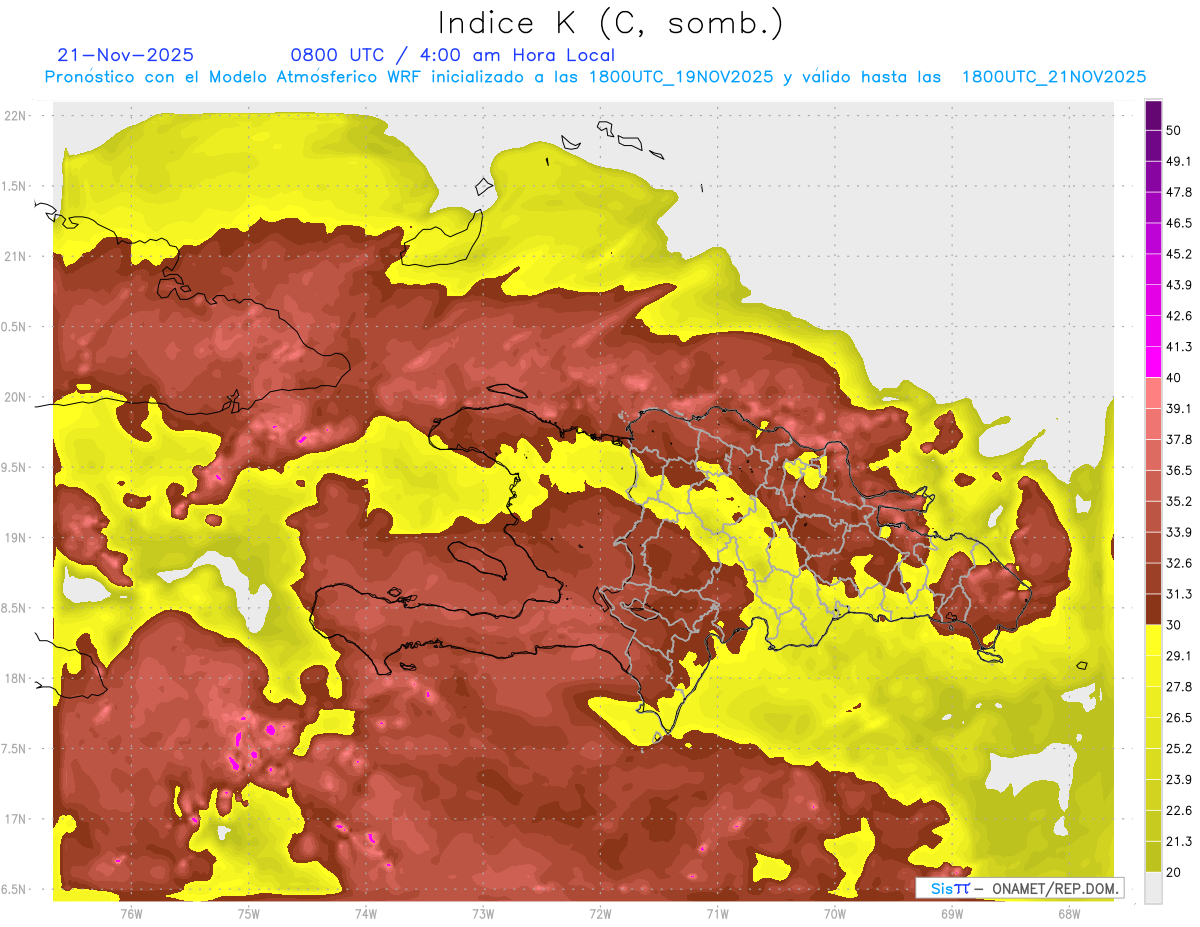Click colorbar label '30'

(x=1174, y=625)
